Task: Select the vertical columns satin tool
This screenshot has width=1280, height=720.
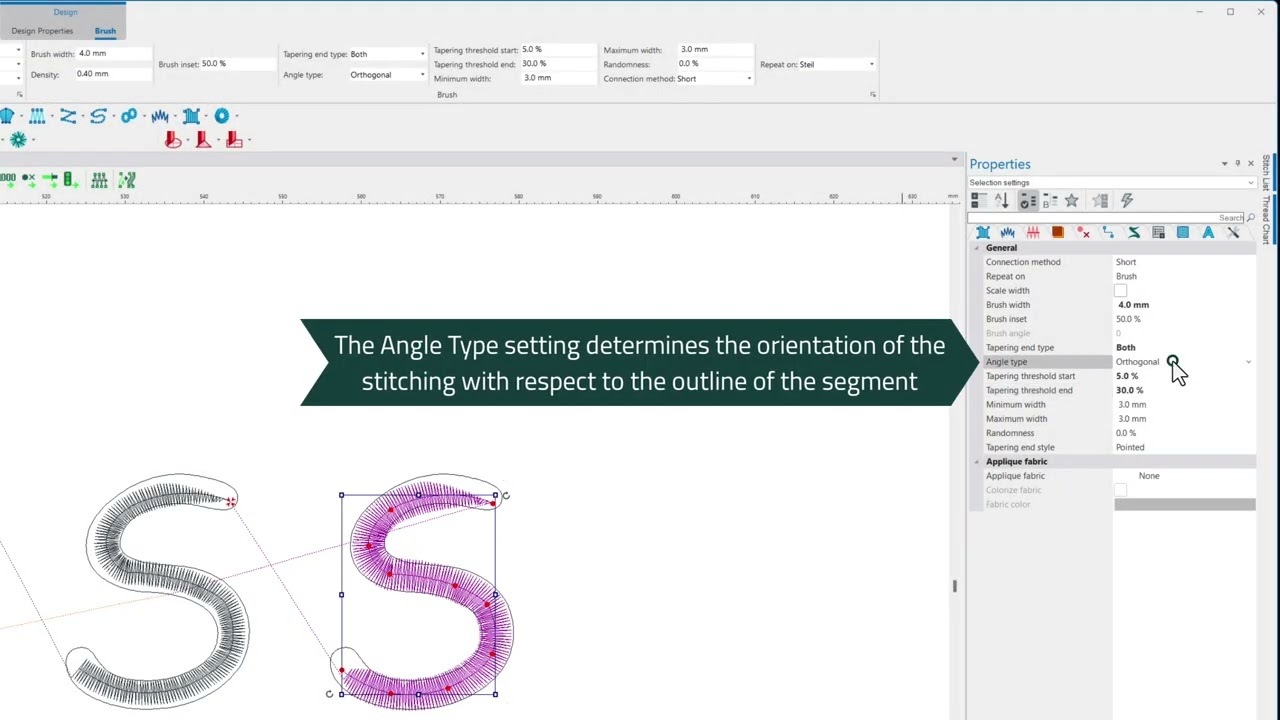Action: pos(37,117)
